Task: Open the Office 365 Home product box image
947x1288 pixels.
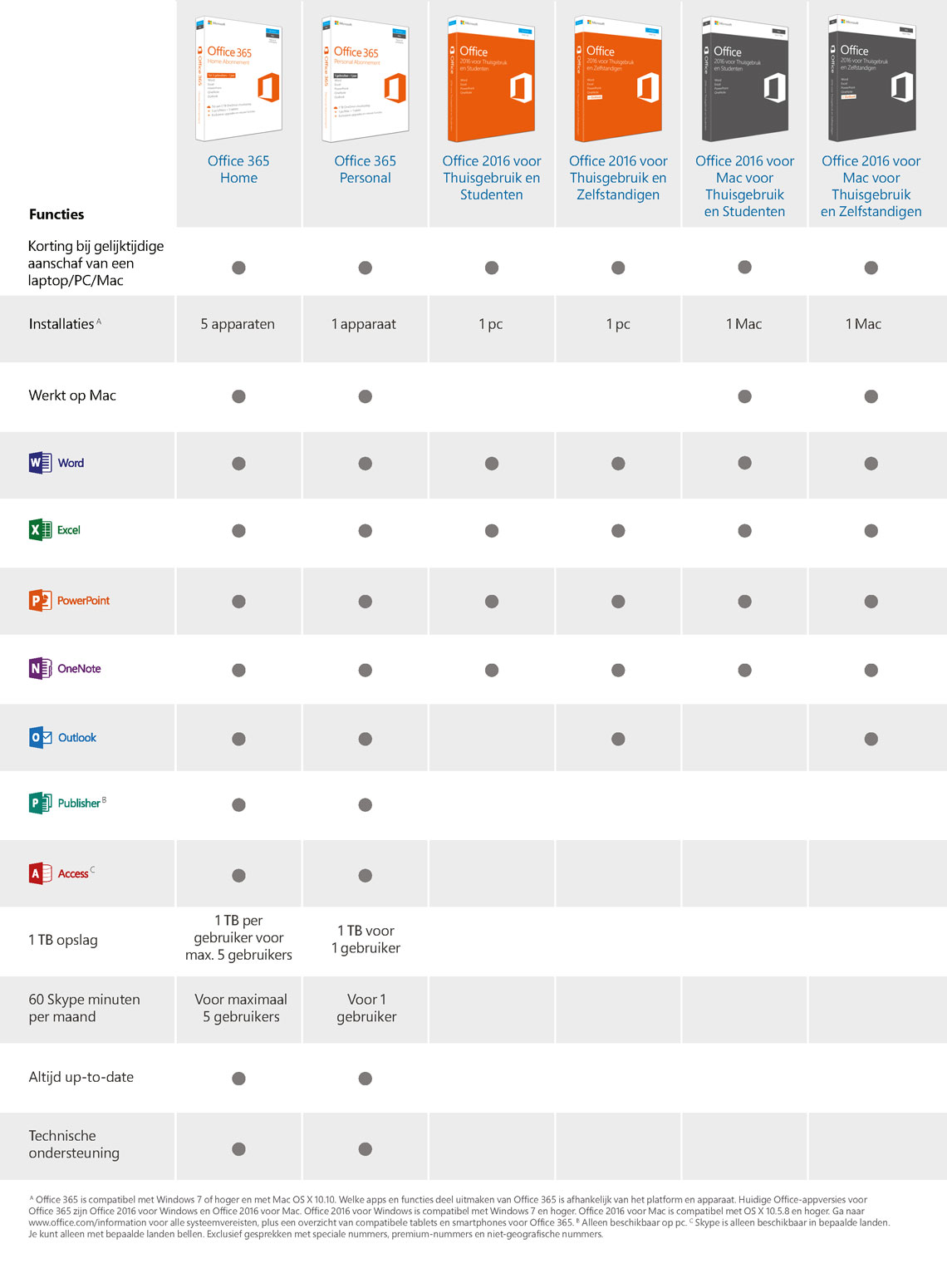Action: (239, 80)
